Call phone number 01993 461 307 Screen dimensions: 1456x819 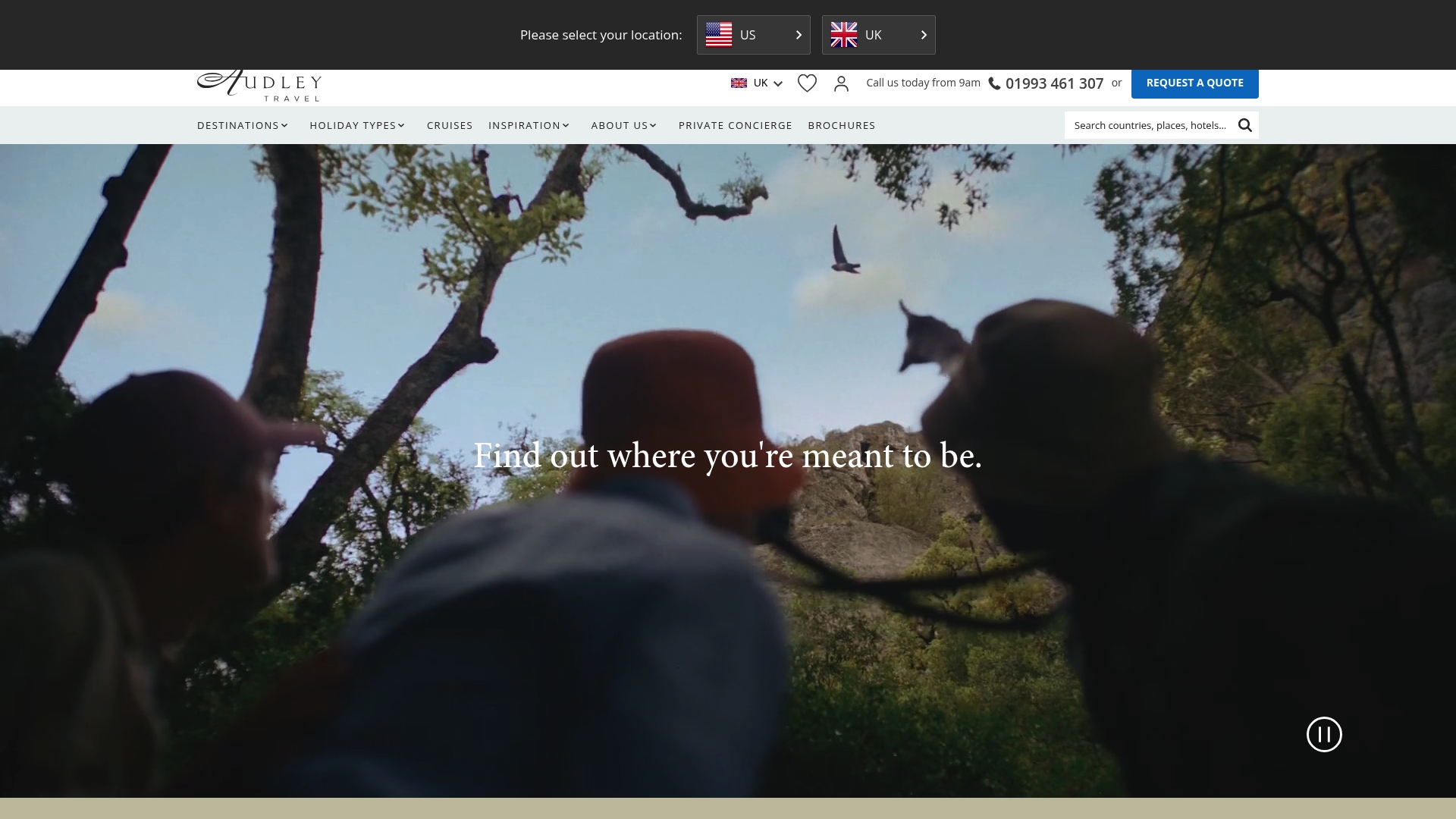[1054, 83]
